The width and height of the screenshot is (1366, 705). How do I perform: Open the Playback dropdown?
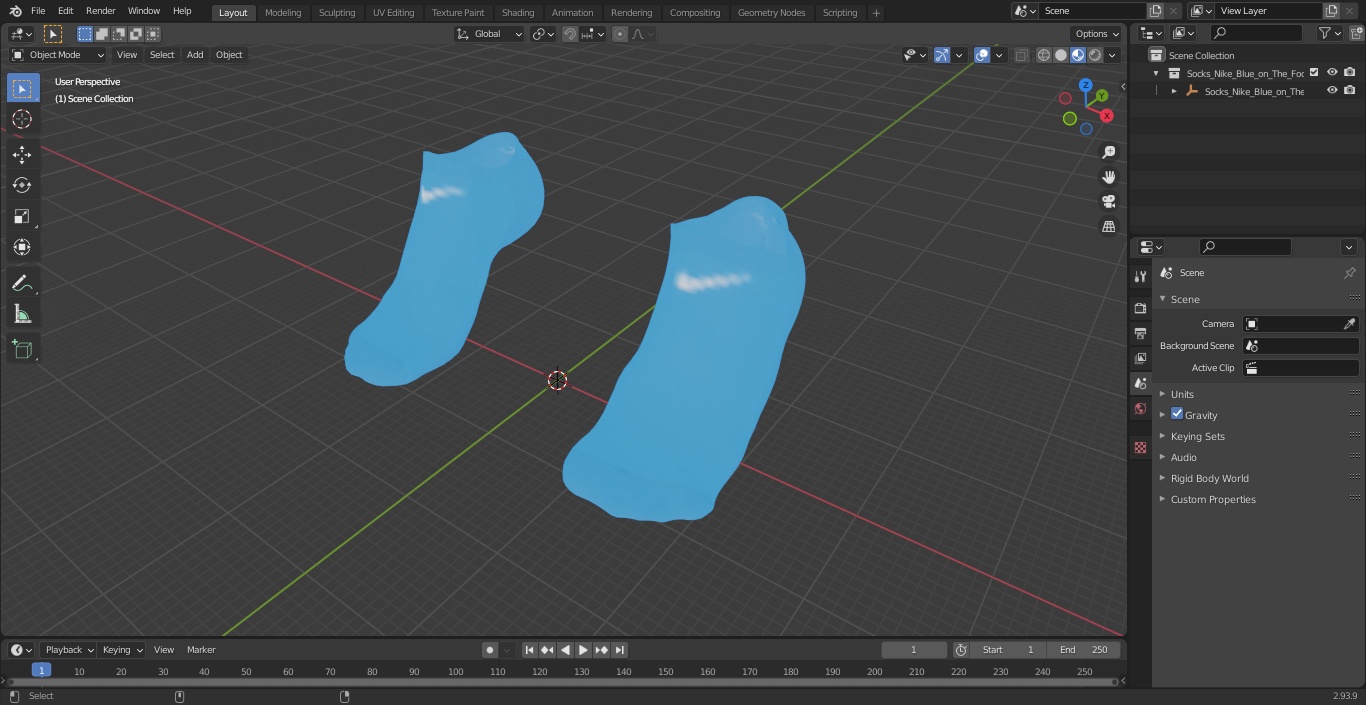pyautogui.click(x=68, y=650)
